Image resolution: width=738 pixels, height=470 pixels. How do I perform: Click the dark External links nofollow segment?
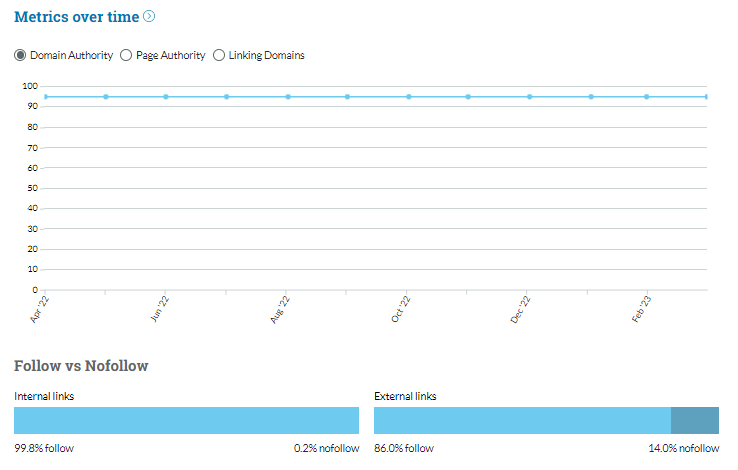click(695, 421)
